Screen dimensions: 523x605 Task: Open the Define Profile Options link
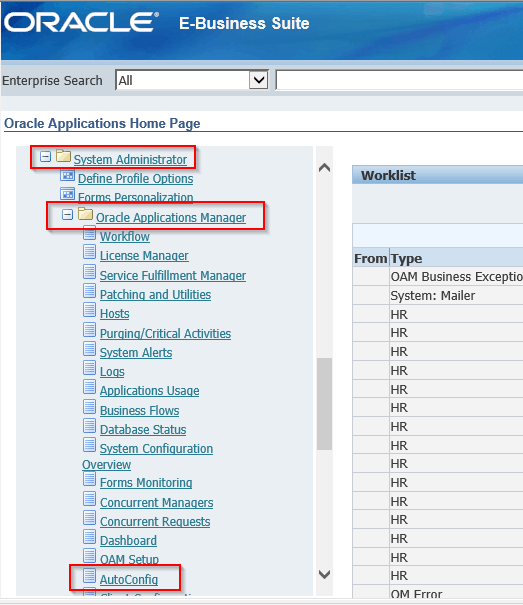pos(135,179)
